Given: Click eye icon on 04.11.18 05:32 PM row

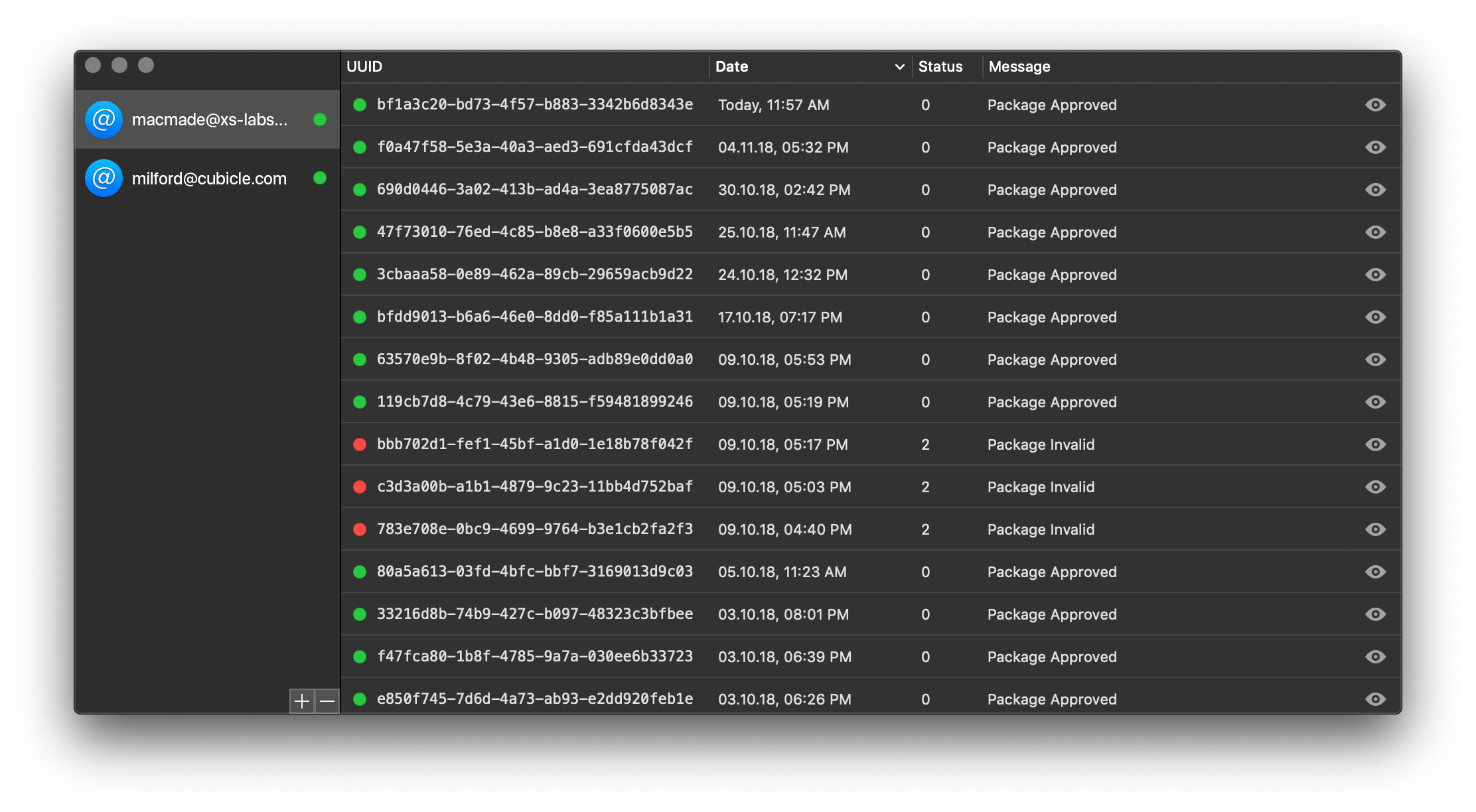Looking at the screenshot, I should point(1375,147).
